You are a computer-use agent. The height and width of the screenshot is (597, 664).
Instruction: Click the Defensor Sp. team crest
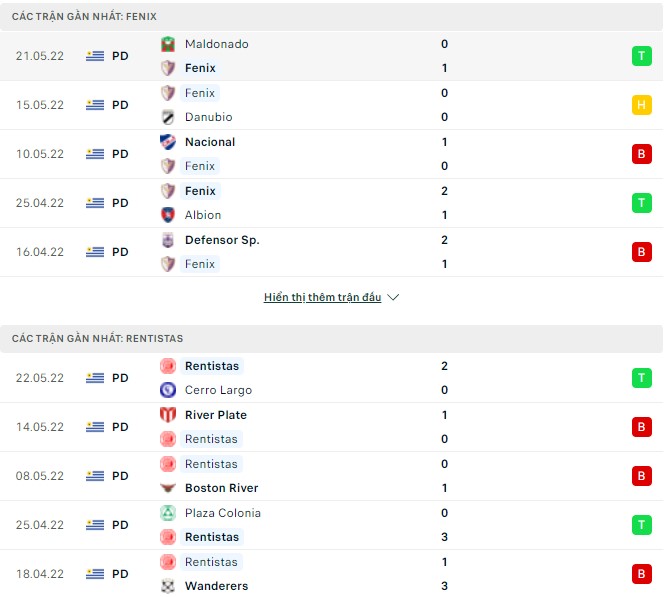point(168,240)
